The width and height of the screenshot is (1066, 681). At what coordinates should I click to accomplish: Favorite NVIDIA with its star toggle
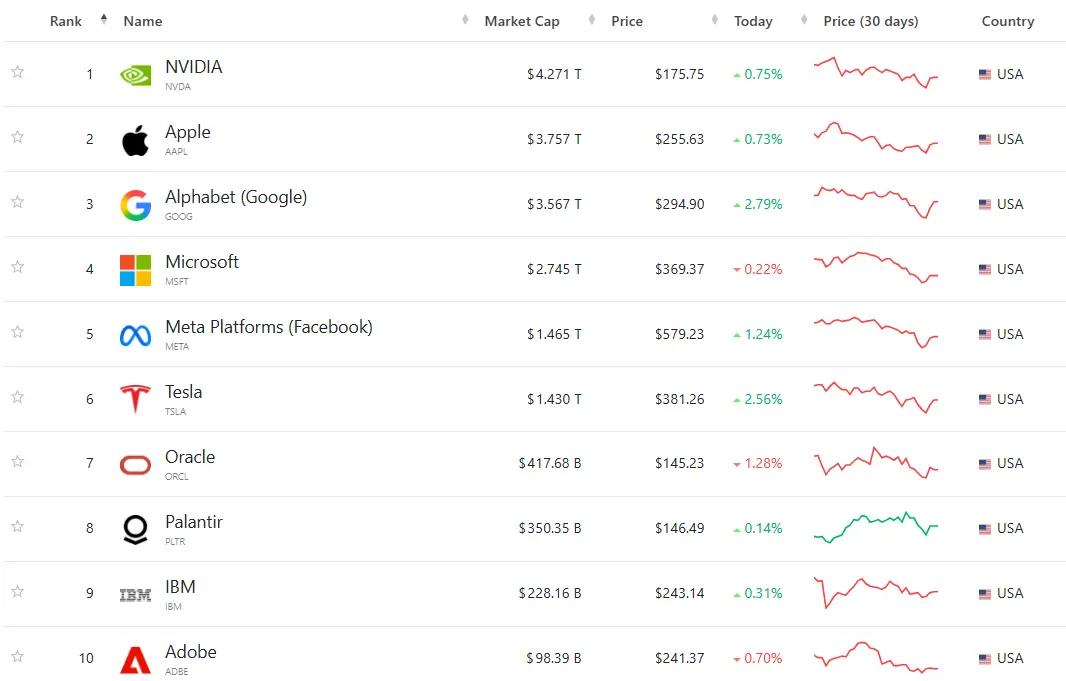pos(17,72)
